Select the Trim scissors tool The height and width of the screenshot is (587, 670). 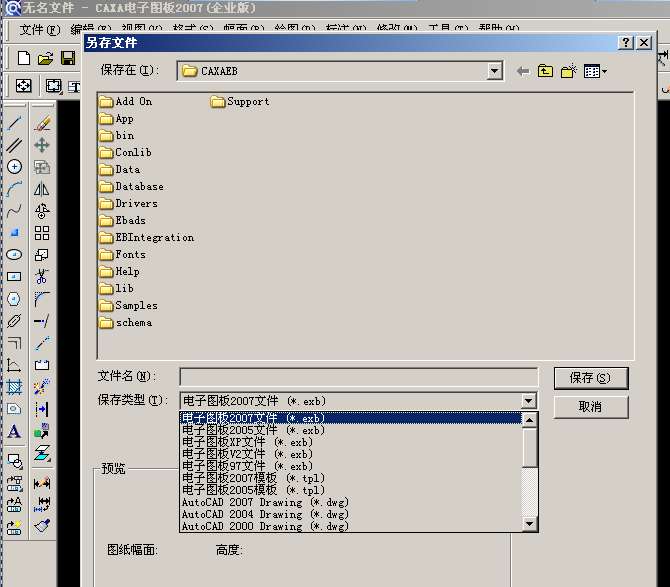pyautogui.click(x=42, y=277)
